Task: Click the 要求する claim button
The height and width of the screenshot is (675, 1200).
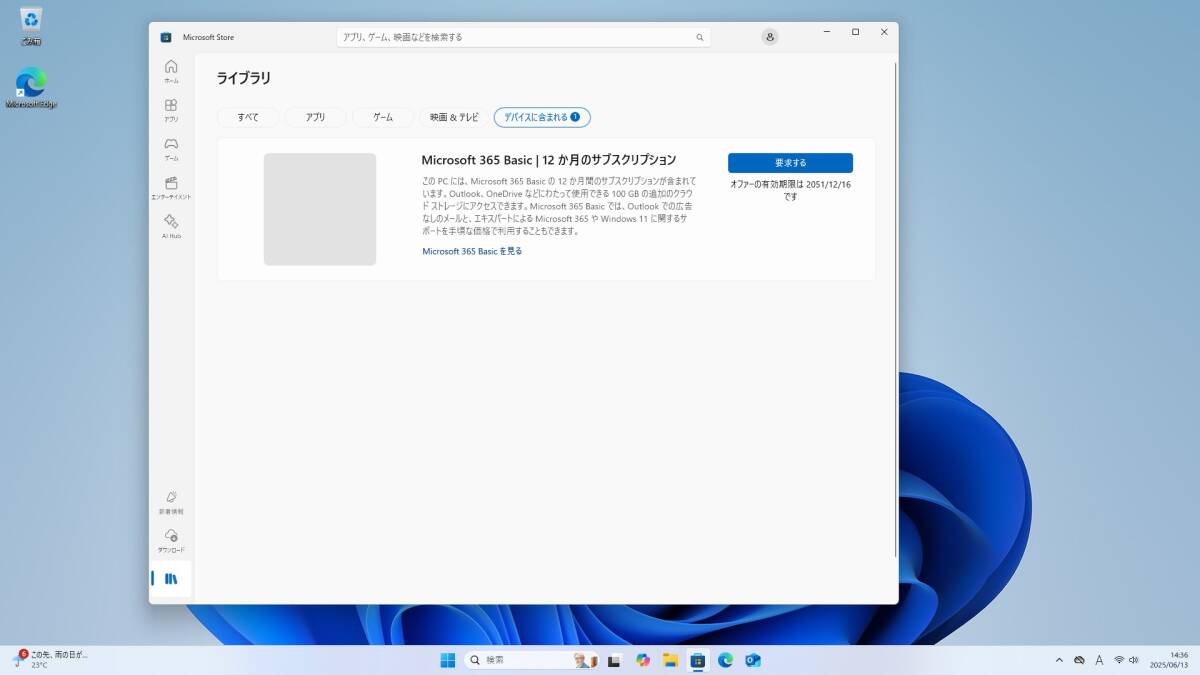Action: [x=790, y=163]
